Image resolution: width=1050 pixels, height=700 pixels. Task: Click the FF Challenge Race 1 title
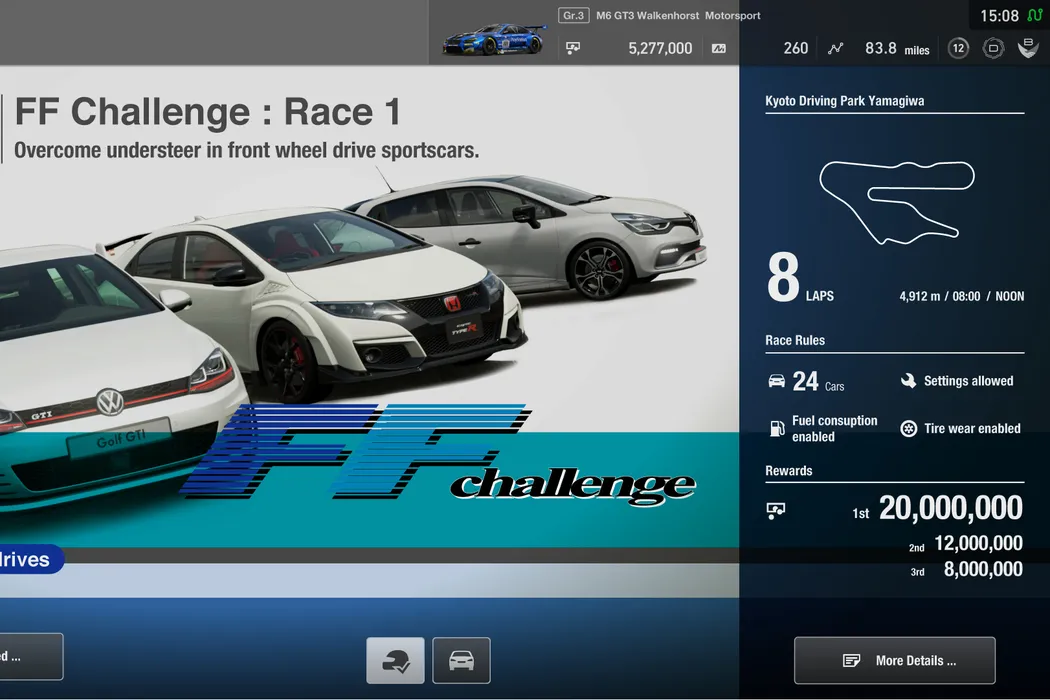(x=208, y=112)
